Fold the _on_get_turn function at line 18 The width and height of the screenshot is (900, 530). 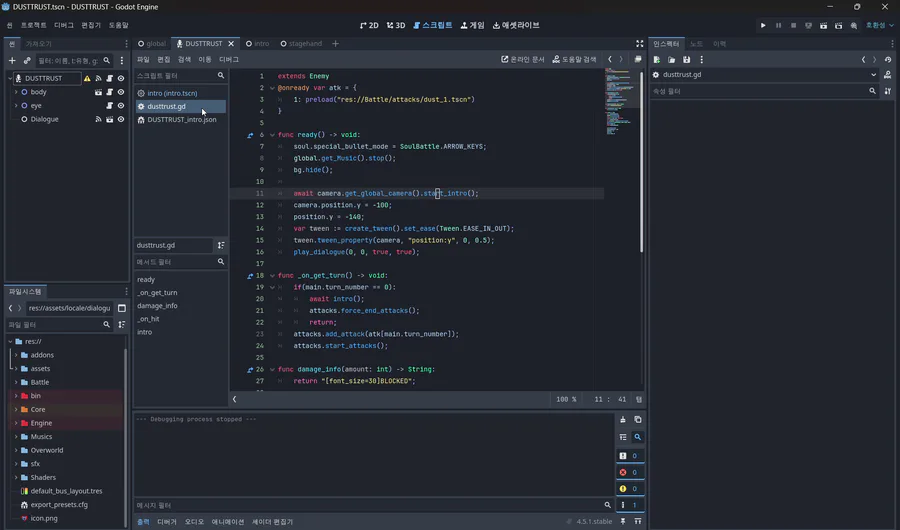(272, 276)
